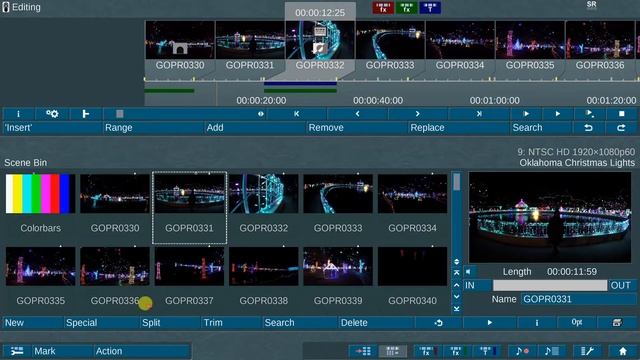This screenshot has width=640, height=360.
Task: Click the OUT point button
Action: tap(622, 285)
